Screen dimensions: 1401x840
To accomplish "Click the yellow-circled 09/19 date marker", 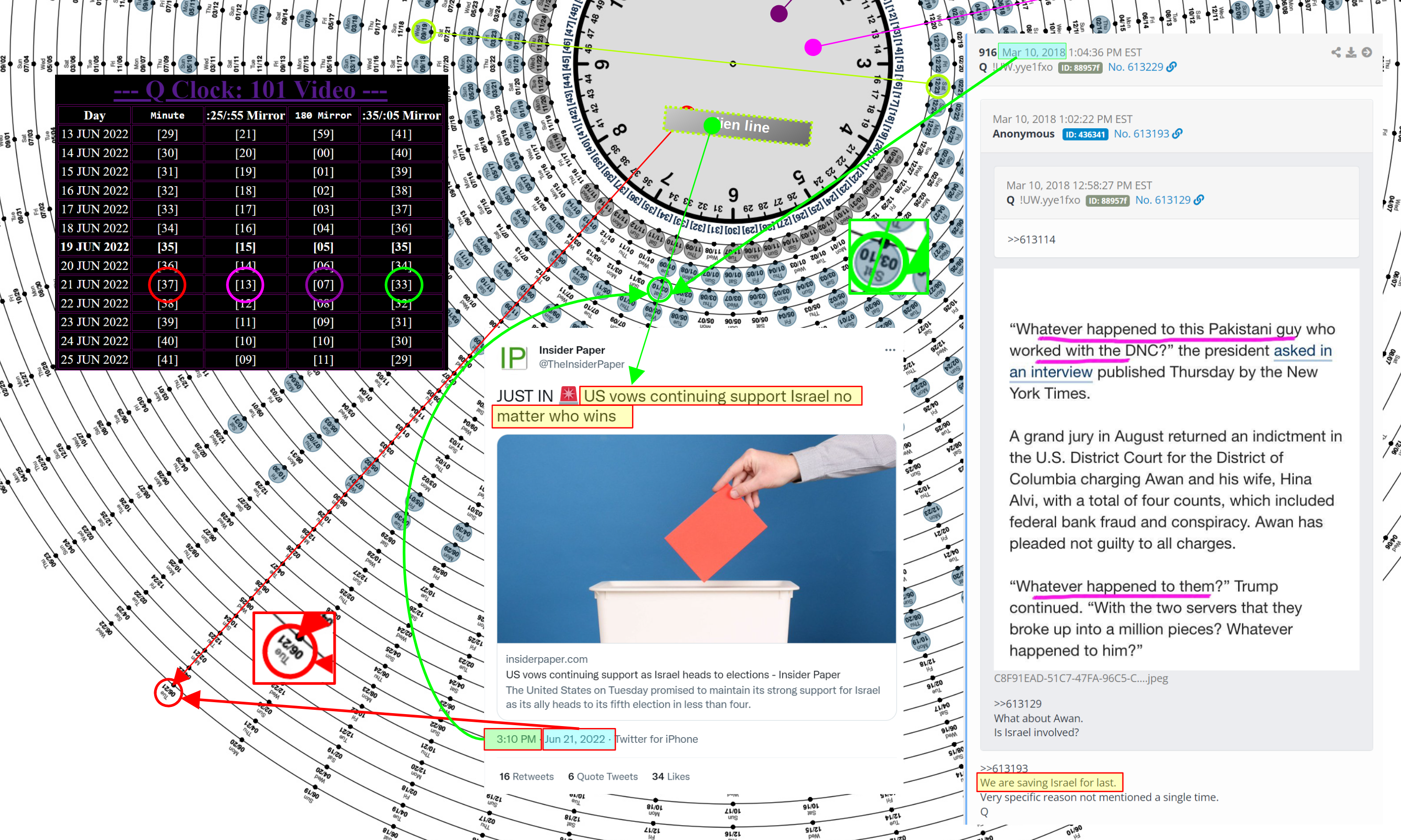I will coord(423,31).
